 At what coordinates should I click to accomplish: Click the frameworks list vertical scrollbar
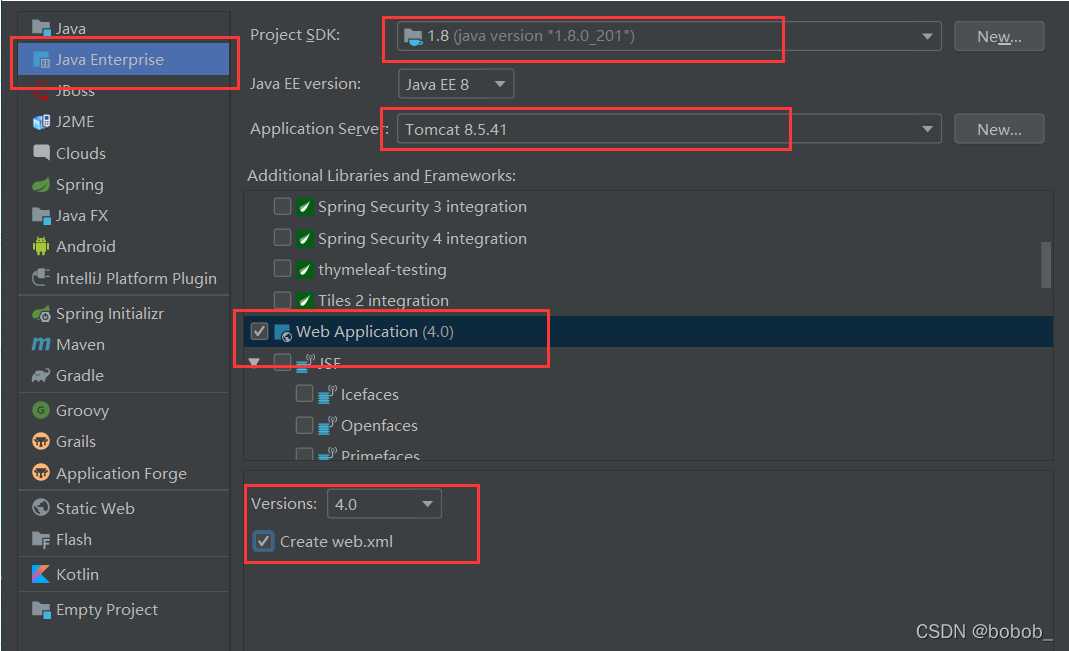pyautogui.click(x=1046, y=264)
